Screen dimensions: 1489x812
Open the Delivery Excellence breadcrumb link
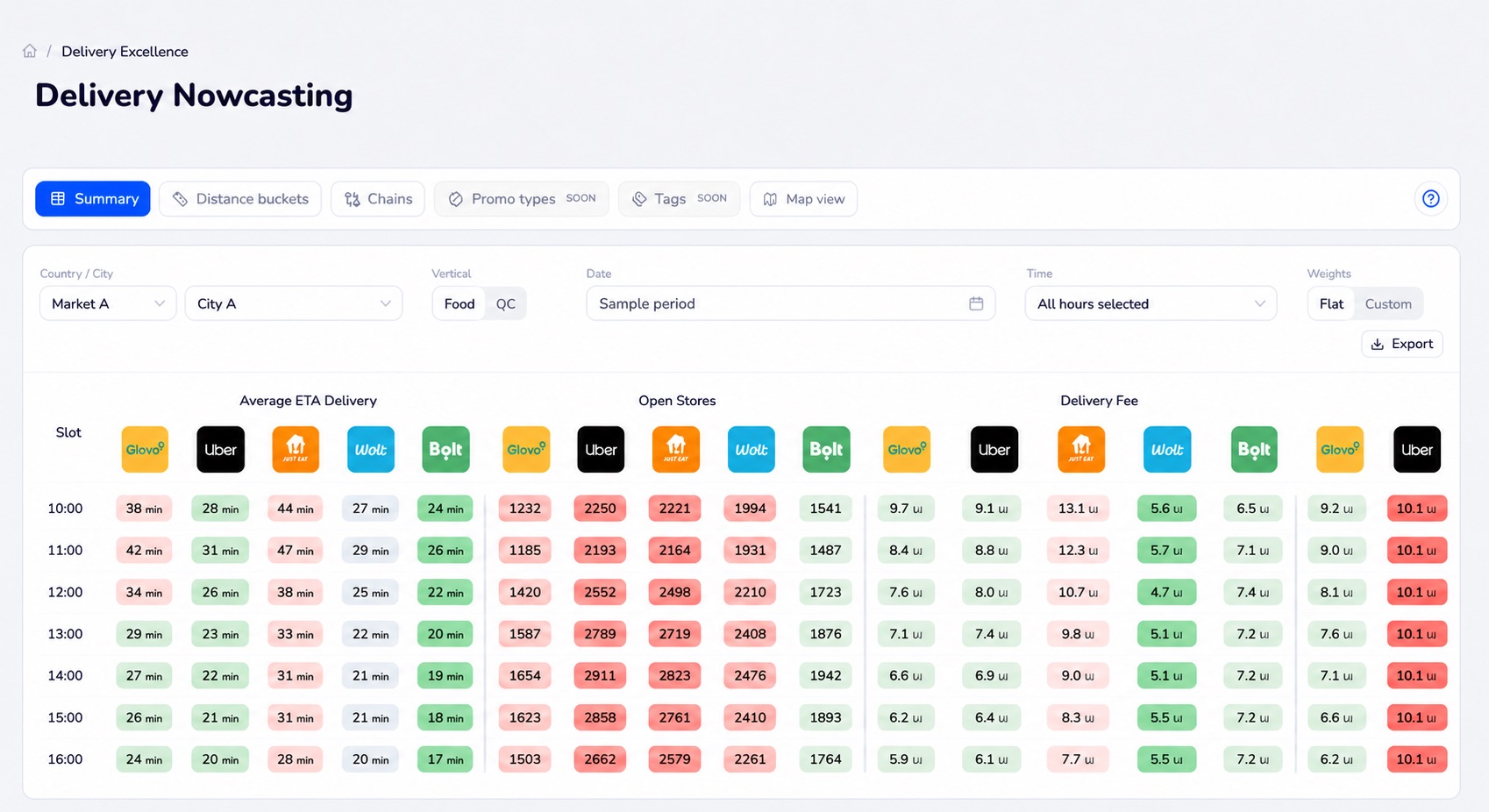(125, 52)
